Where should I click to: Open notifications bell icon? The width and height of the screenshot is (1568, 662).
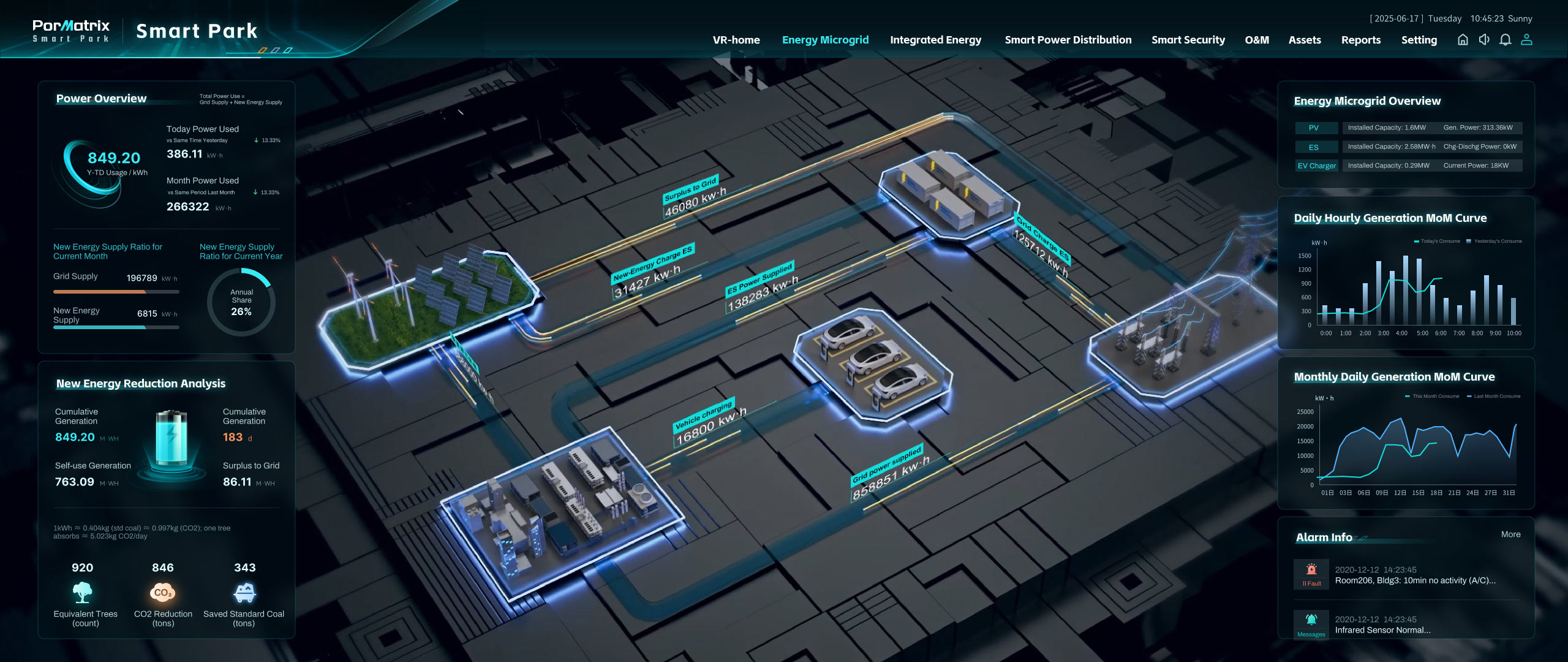1506,40
